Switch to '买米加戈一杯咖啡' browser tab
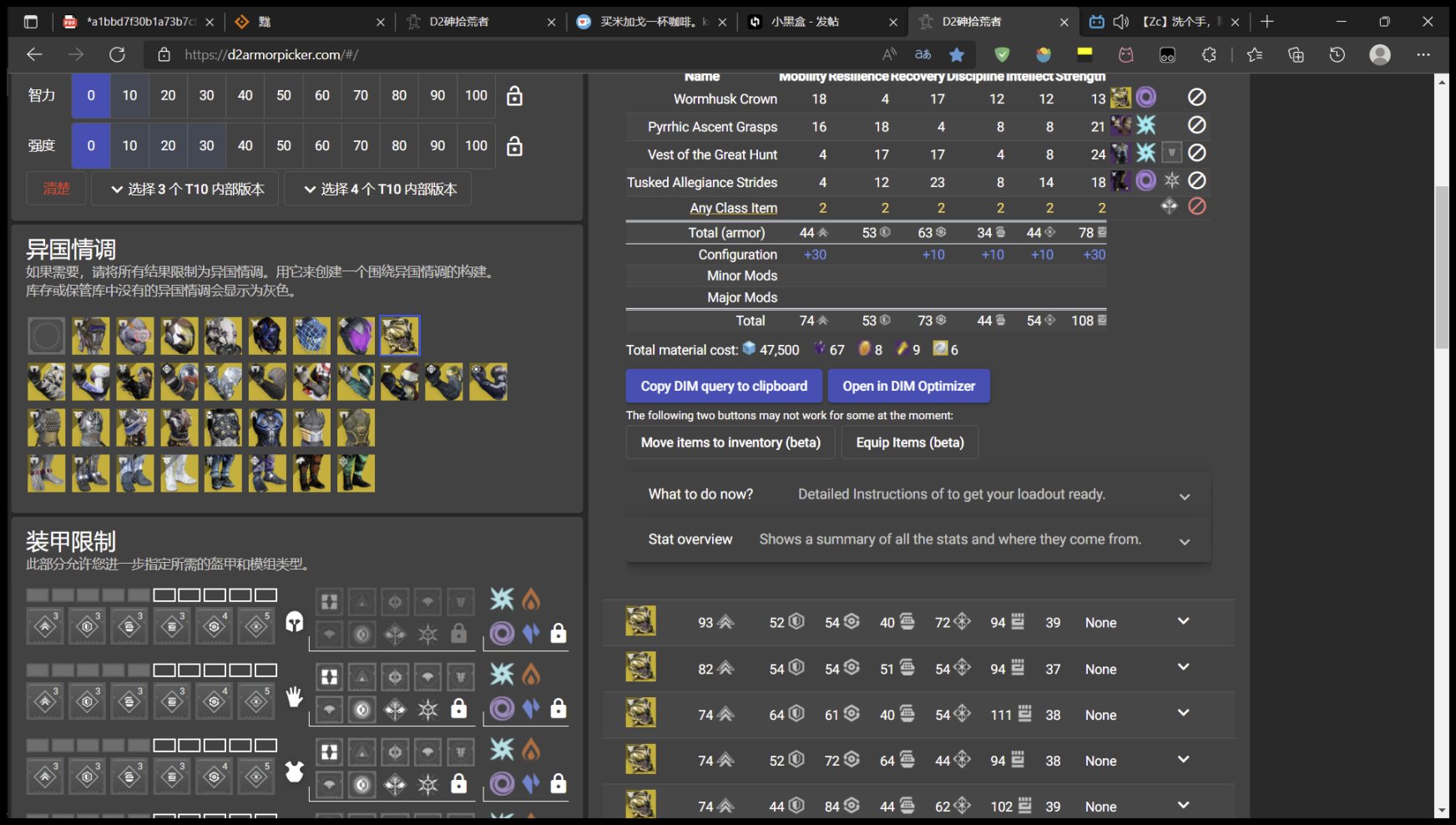The height and width of the screenshot is (825, 1456). 650,22
